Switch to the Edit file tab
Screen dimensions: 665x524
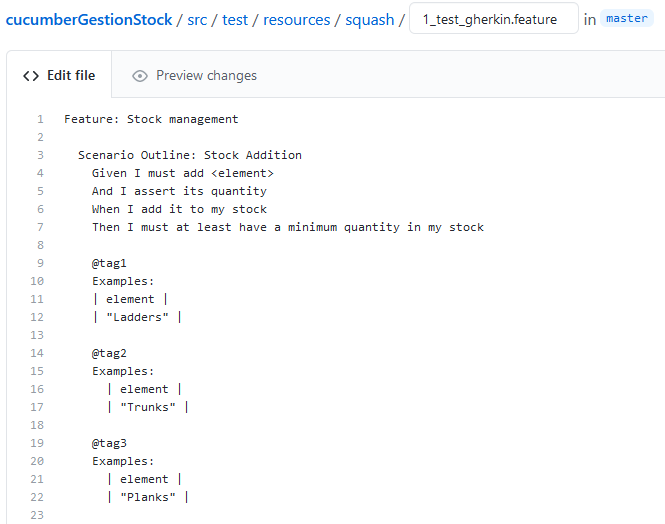[x=60, y=76]
